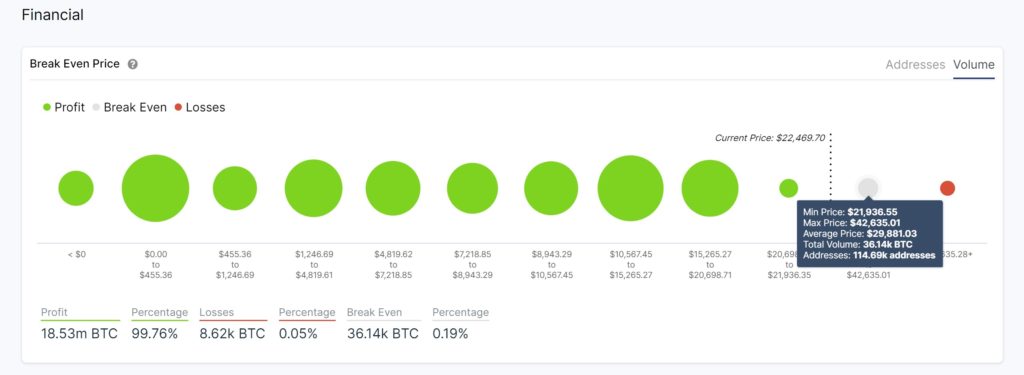Screen dimensions: 1024x375
Task: Select the Volume tab
Action: 974,65
